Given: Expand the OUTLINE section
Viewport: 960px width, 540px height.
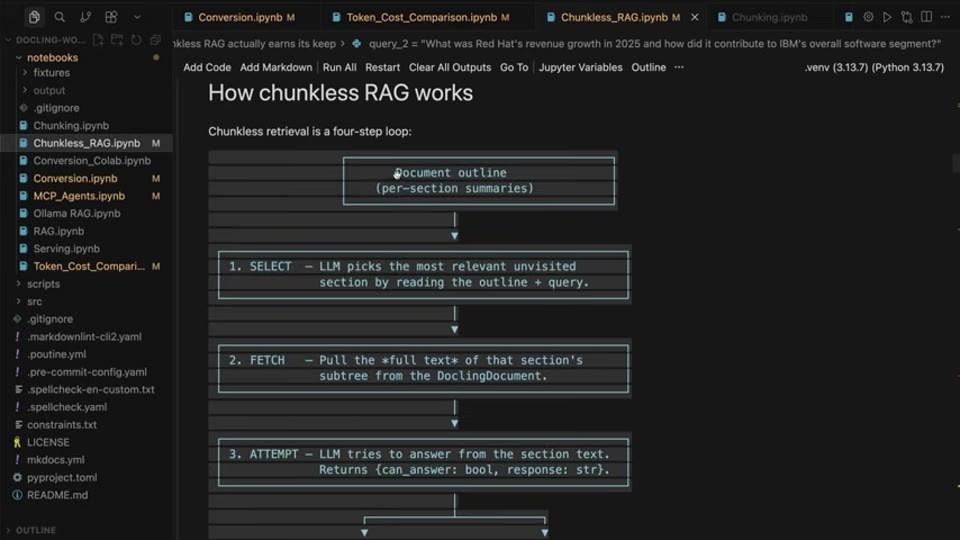Looking at the screenshot, I should [x=36, y=530].
